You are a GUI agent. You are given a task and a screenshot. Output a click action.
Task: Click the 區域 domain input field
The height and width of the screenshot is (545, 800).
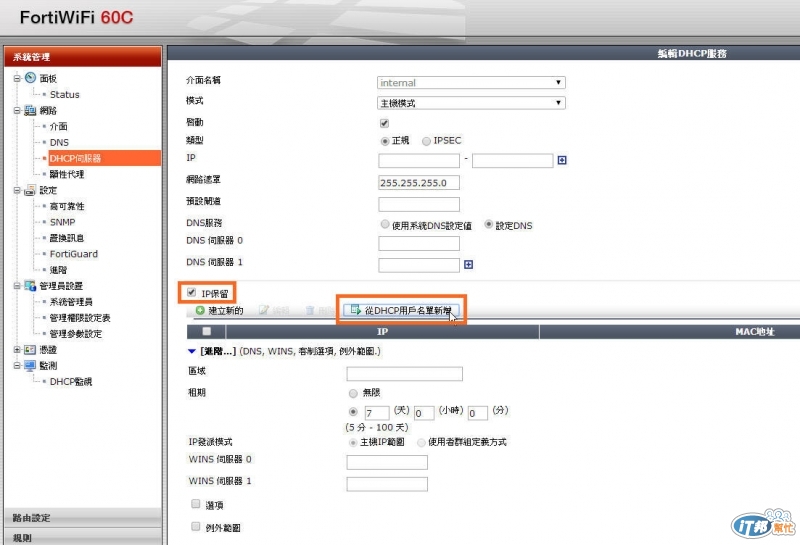coord(405,374)
